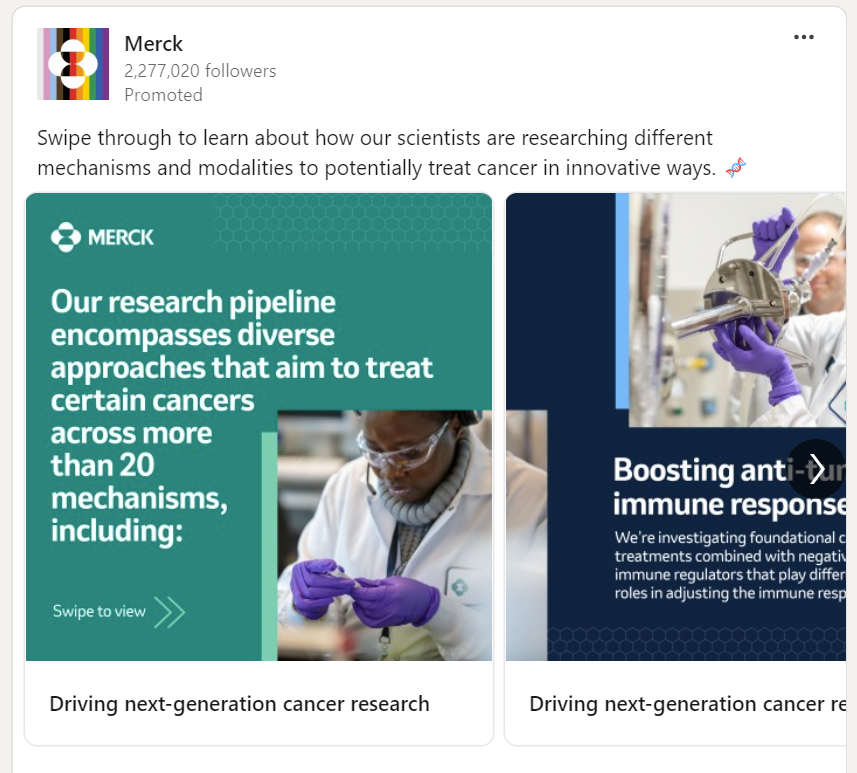Click the MERCK logo on the first carousel card

(100, 238)
